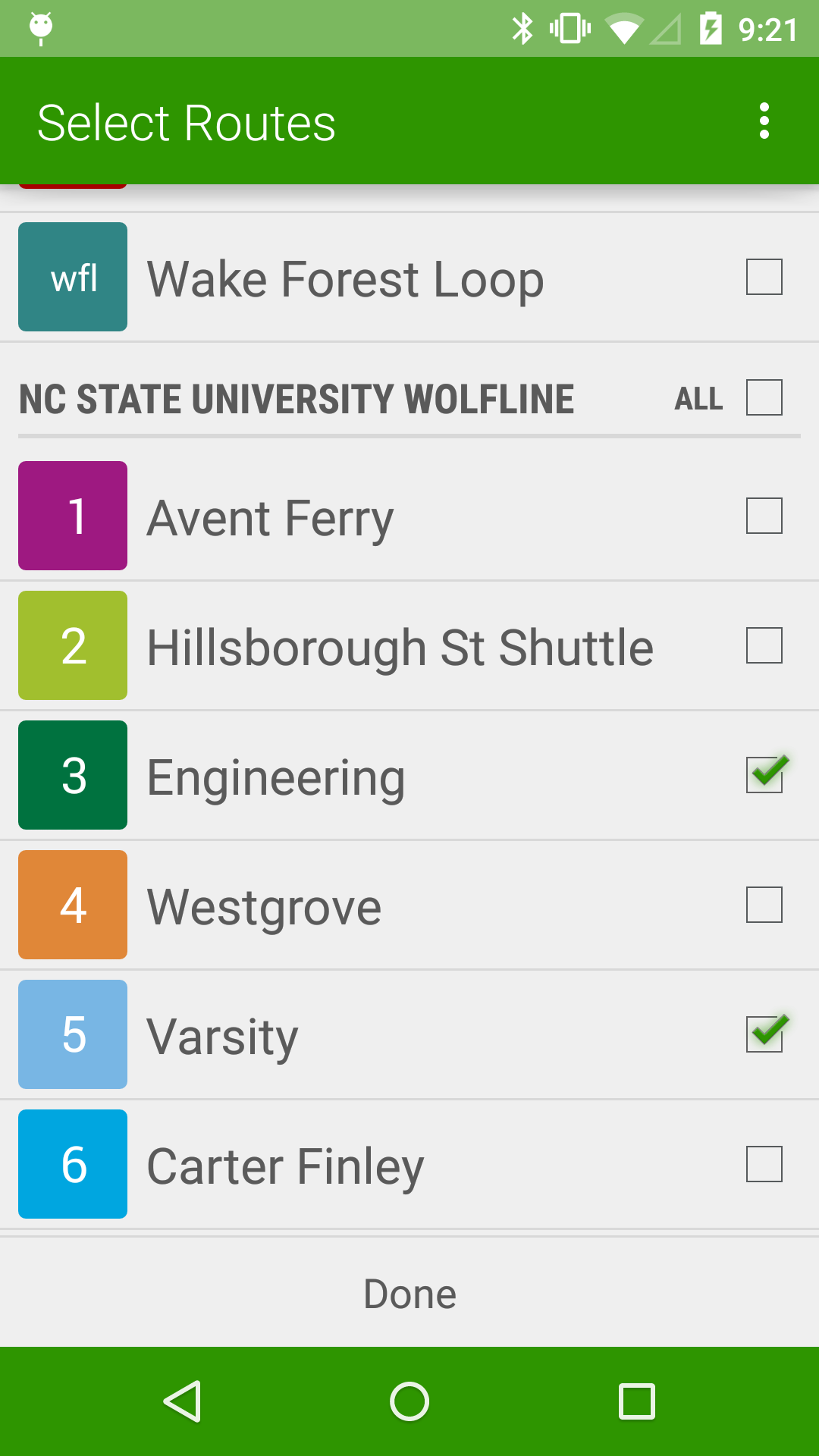The height and width of the screenshot is (1456, 819).
Task: Tap the purple route 1 badge
Action: (x=73, y=516)
